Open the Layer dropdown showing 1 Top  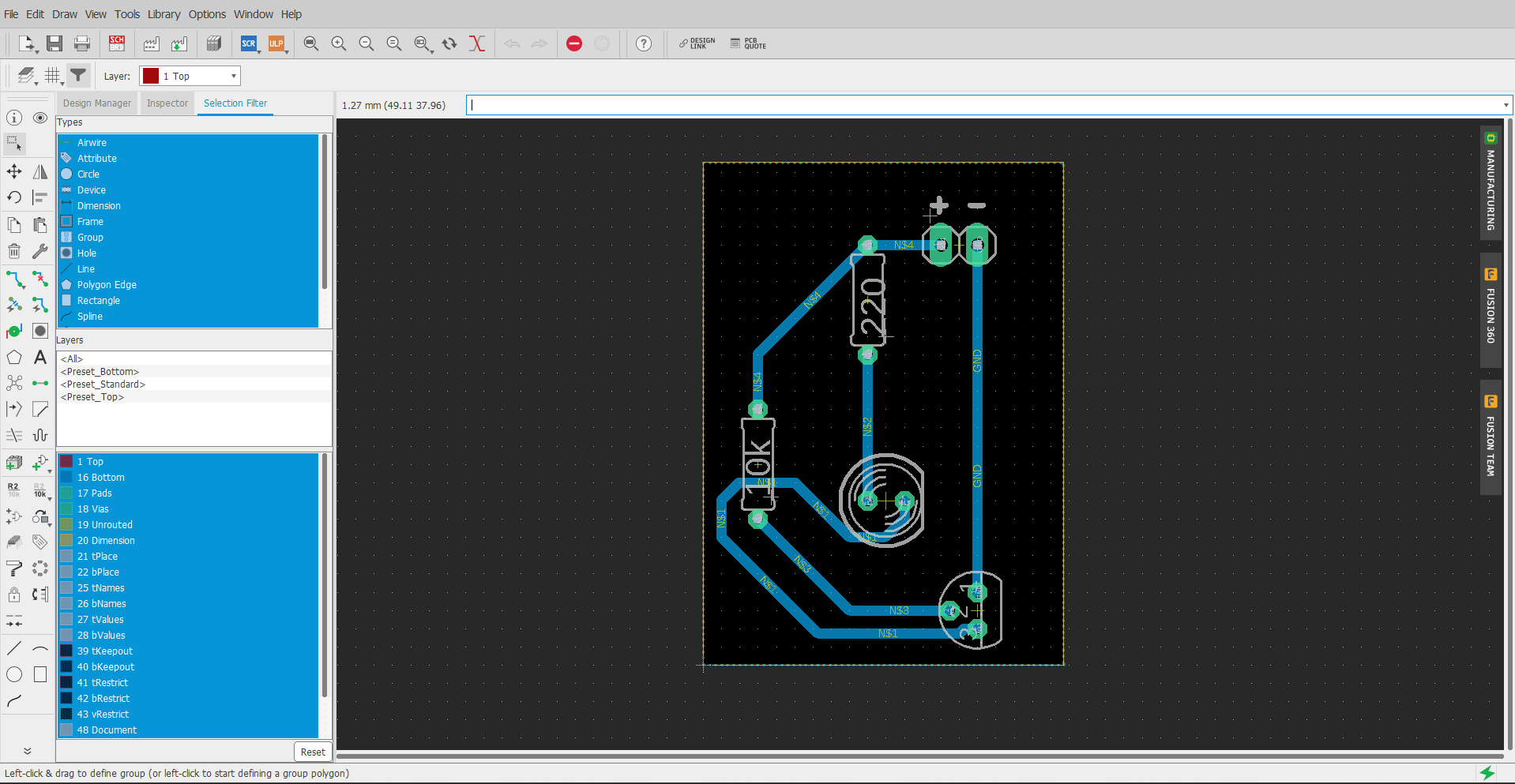190,76
